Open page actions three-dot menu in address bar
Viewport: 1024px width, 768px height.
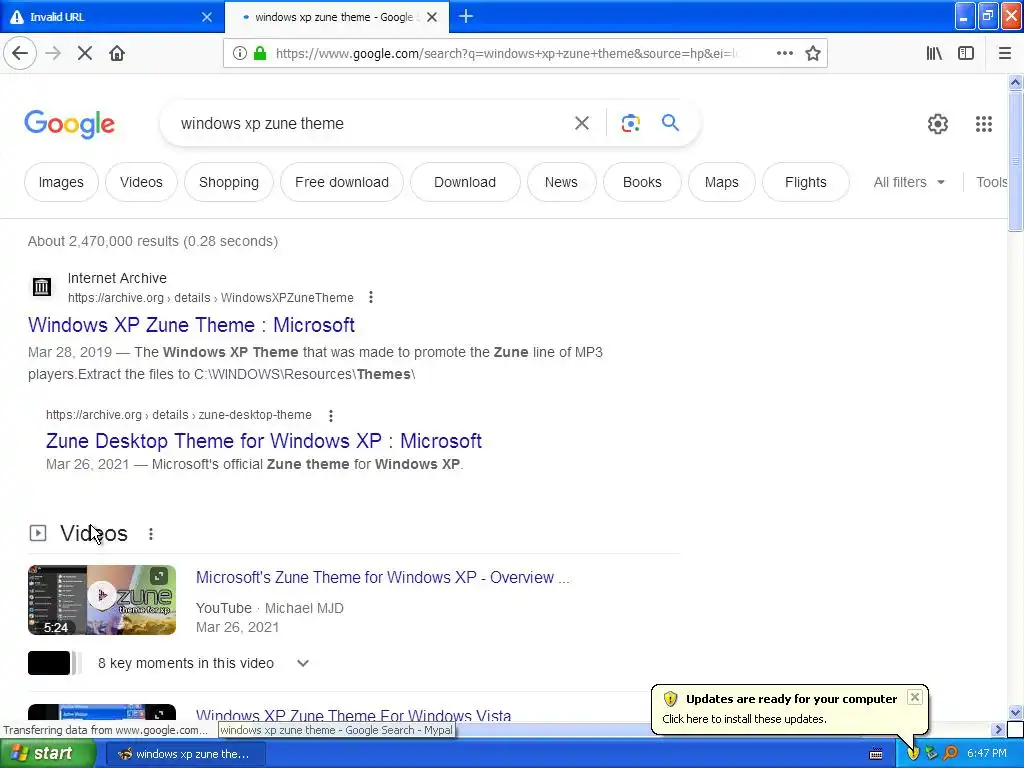click(x=785, y=53)
